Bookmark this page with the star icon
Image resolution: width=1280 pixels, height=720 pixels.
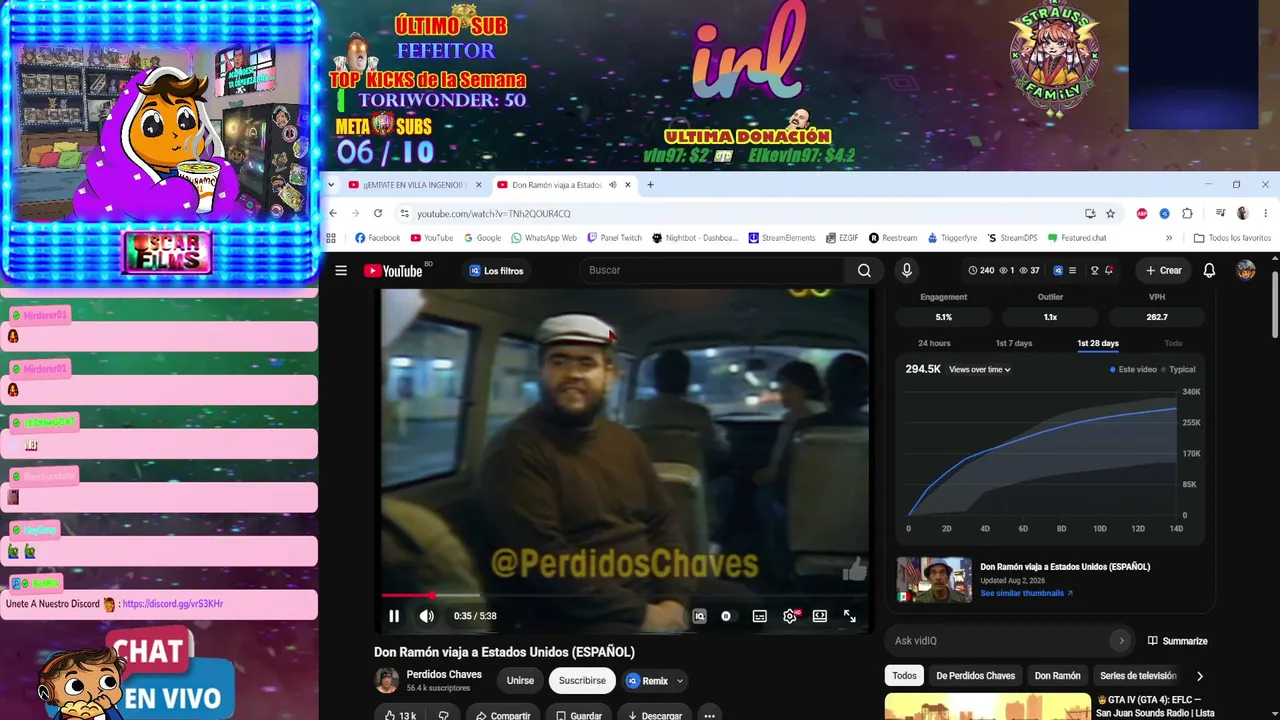tap(1110, 213)
